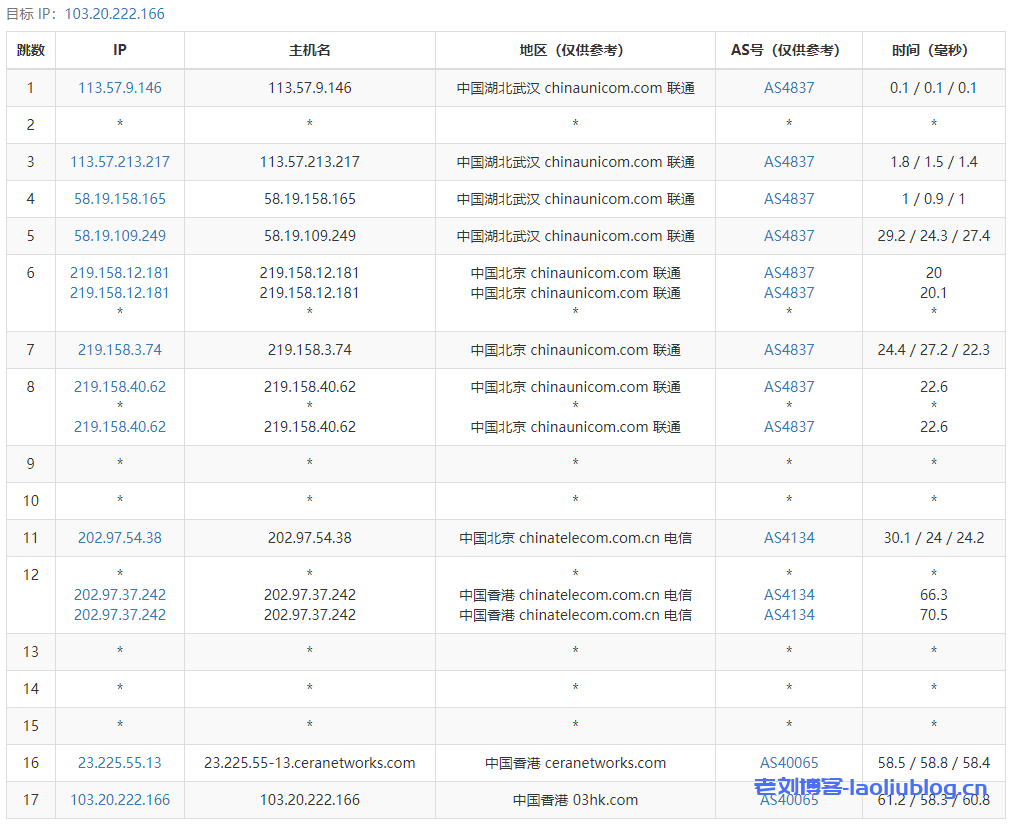Viewport: 1013px width, 825px height.
Task: Open IP link 113.57.9.146 in hop 1
Action: tap(120, 88)
